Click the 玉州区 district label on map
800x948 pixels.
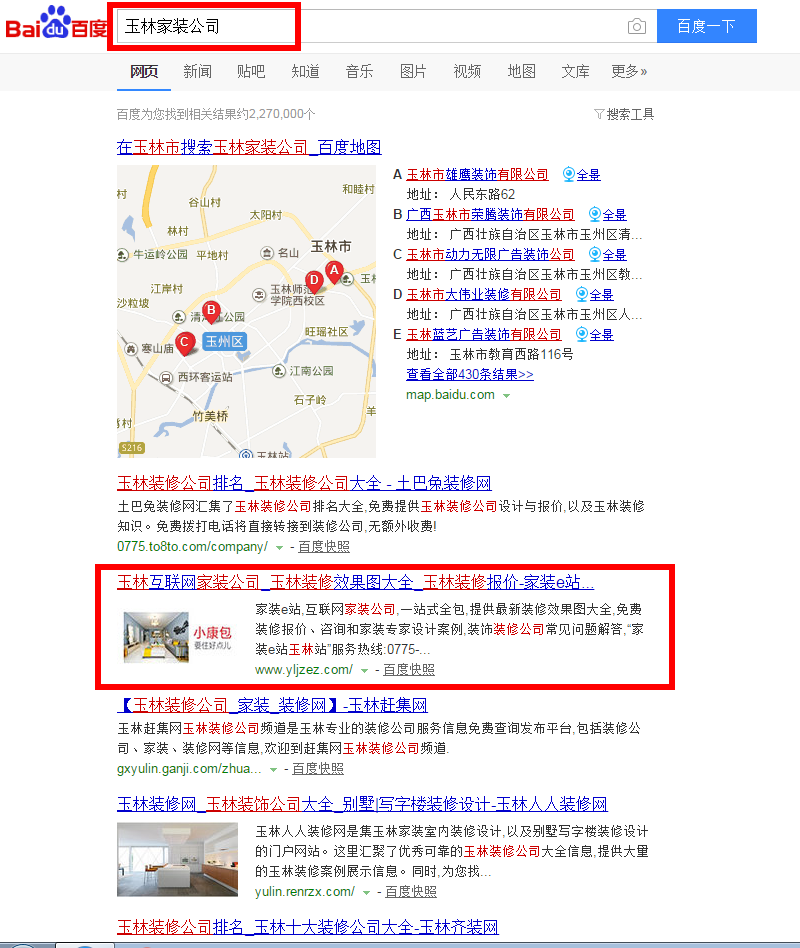[224, 342]
